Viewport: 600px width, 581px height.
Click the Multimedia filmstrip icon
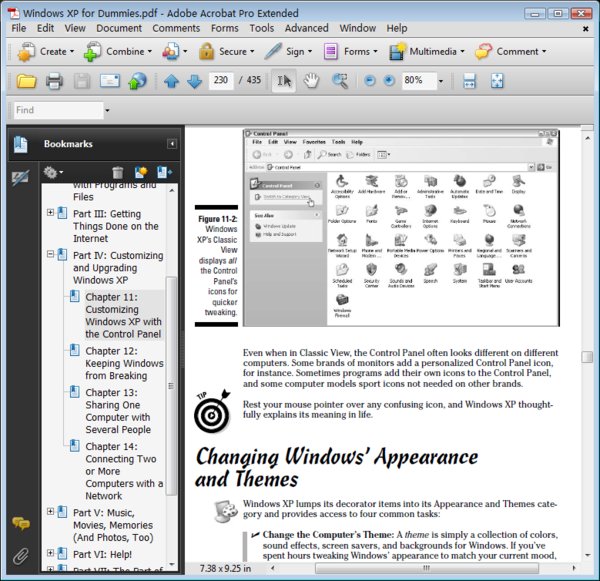[x=397, y=51]
